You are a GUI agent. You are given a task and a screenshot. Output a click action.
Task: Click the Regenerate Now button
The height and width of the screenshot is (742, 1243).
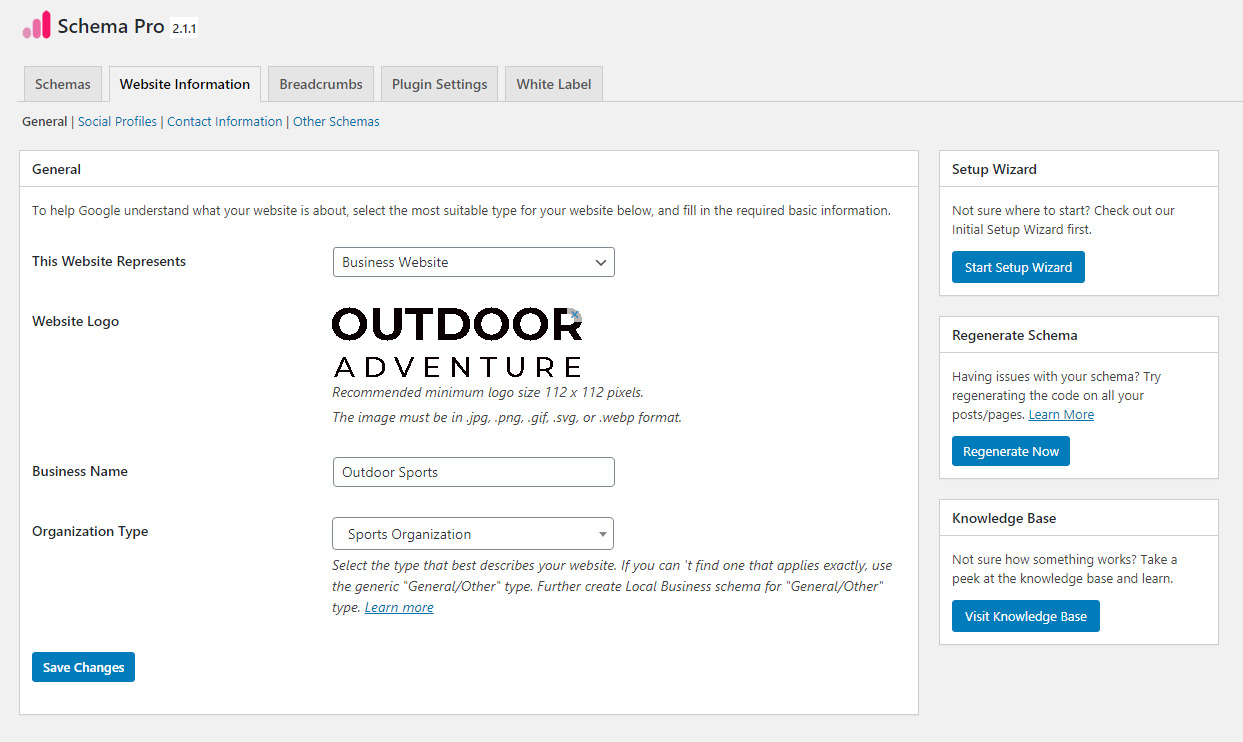pos(1010,450)
